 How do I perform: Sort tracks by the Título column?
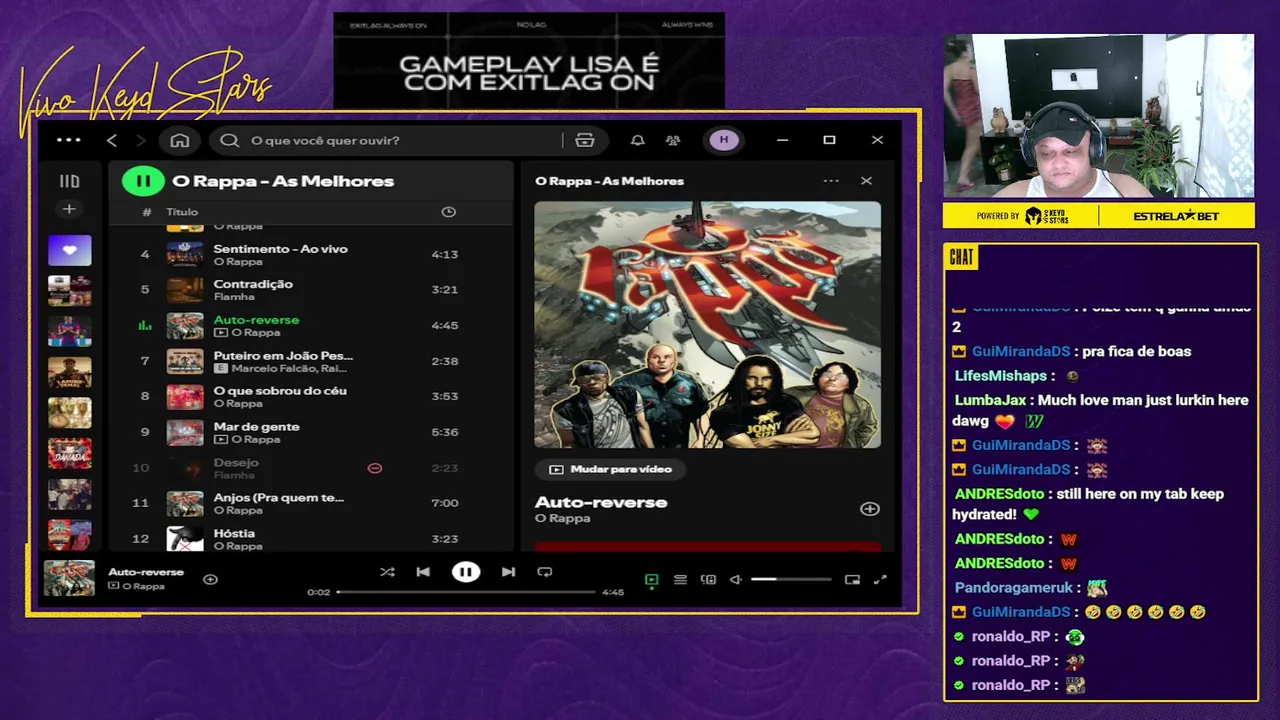click(182, 212)
